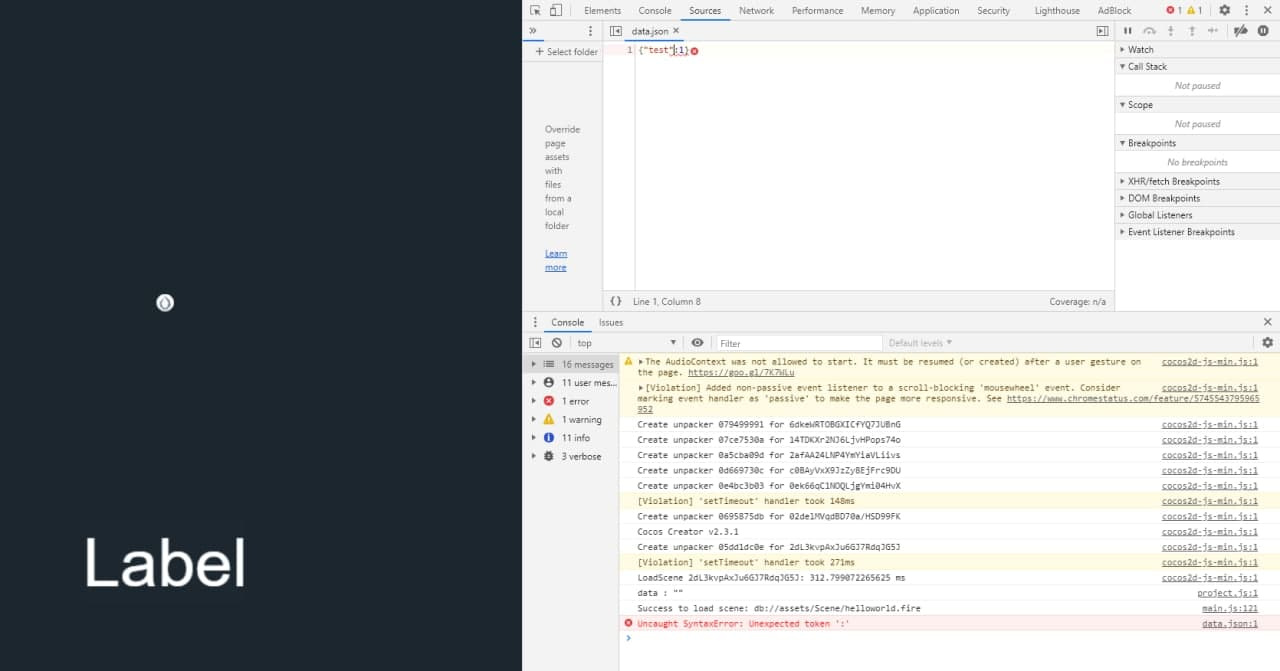1280x671 pixels.
Task: Expand the Watch section
Action: (1197, 49)
